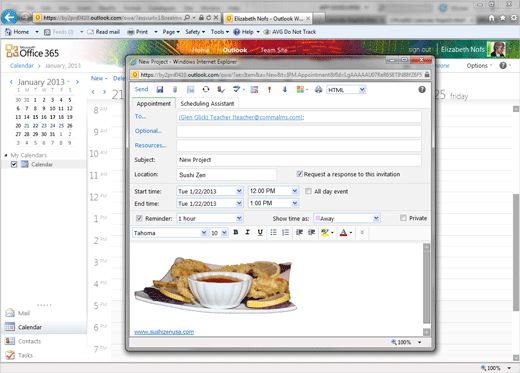
Task: Click the recurrence circular arrows icon
Action: coord(206,89)
